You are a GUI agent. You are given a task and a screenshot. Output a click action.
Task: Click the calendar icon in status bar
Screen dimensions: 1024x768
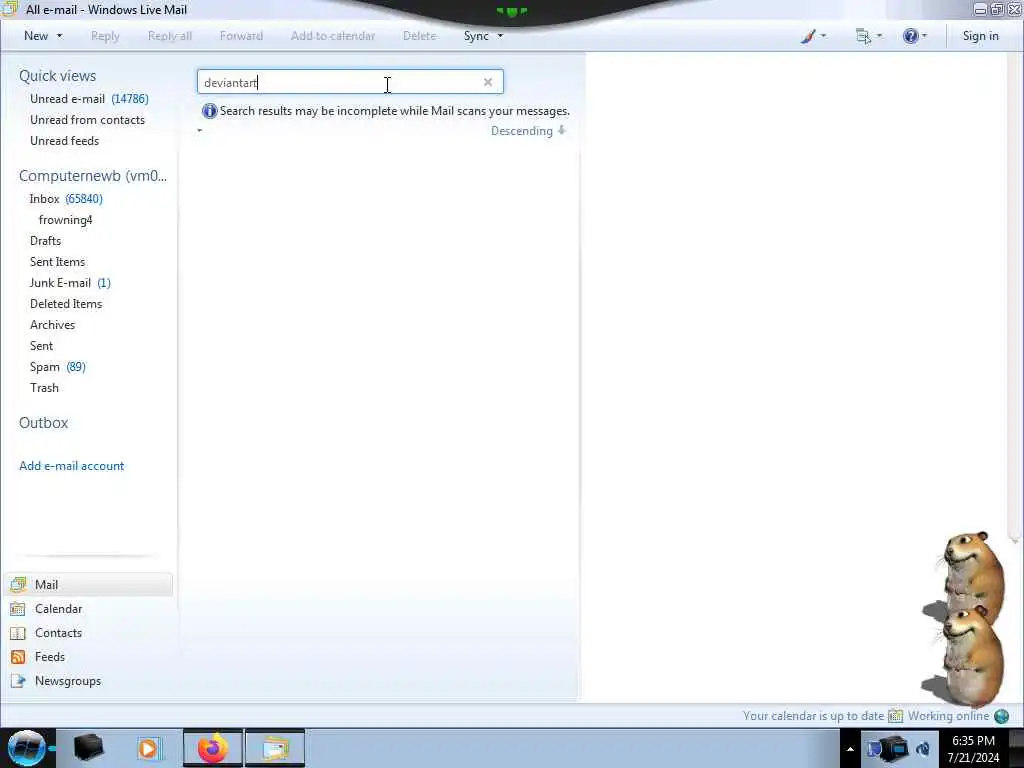[895, 716]
